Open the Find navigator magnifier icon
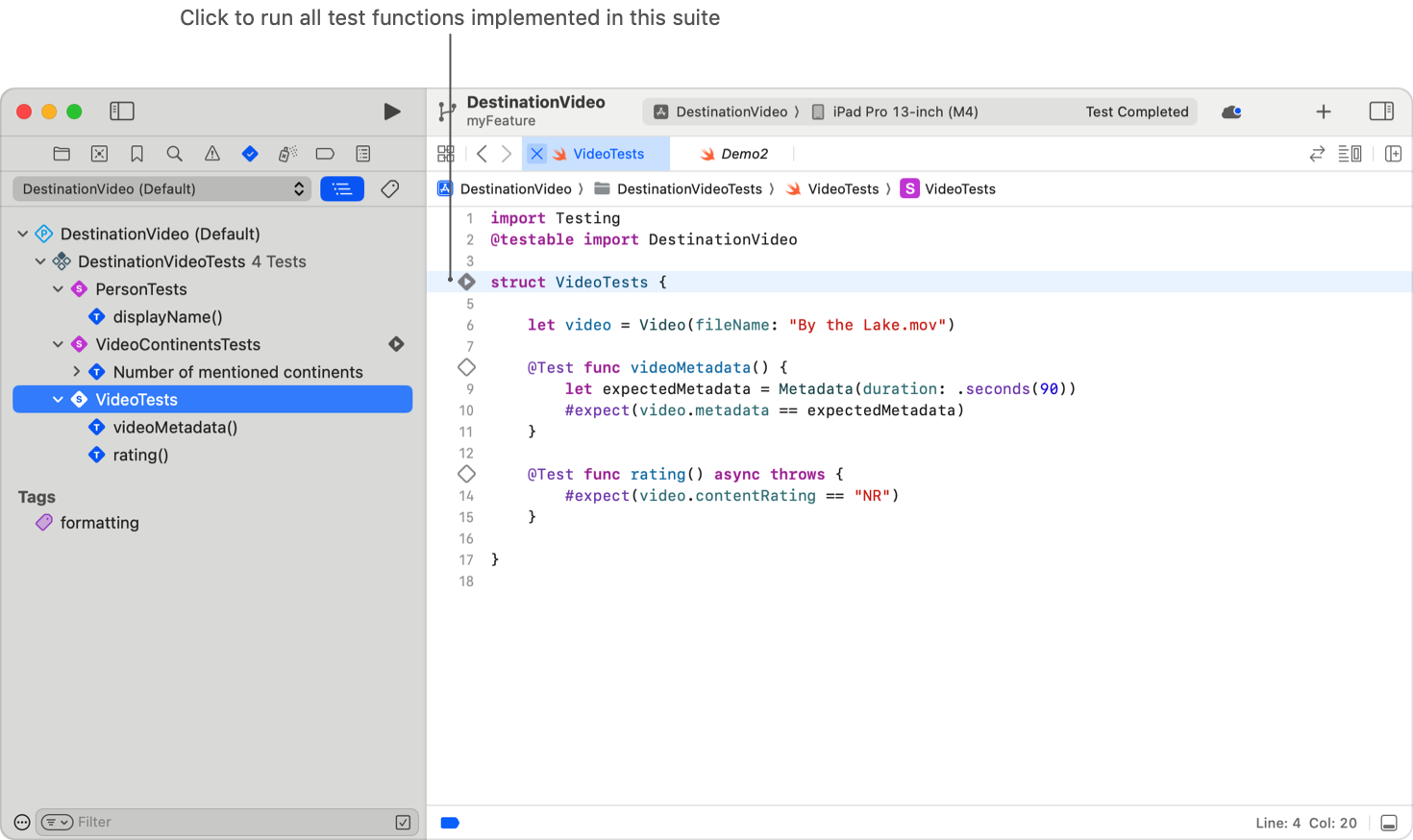 174,154
